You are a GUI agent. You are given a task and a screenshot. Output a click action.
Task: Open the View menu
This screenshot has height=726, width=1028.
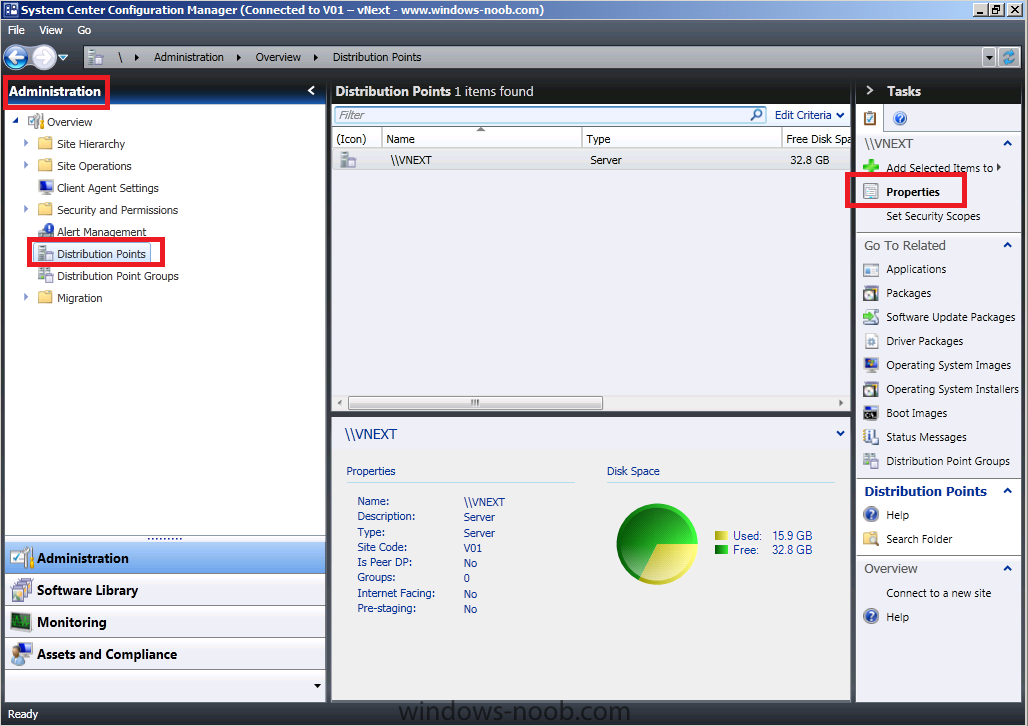pyautogui.click(x=50, y=30)
